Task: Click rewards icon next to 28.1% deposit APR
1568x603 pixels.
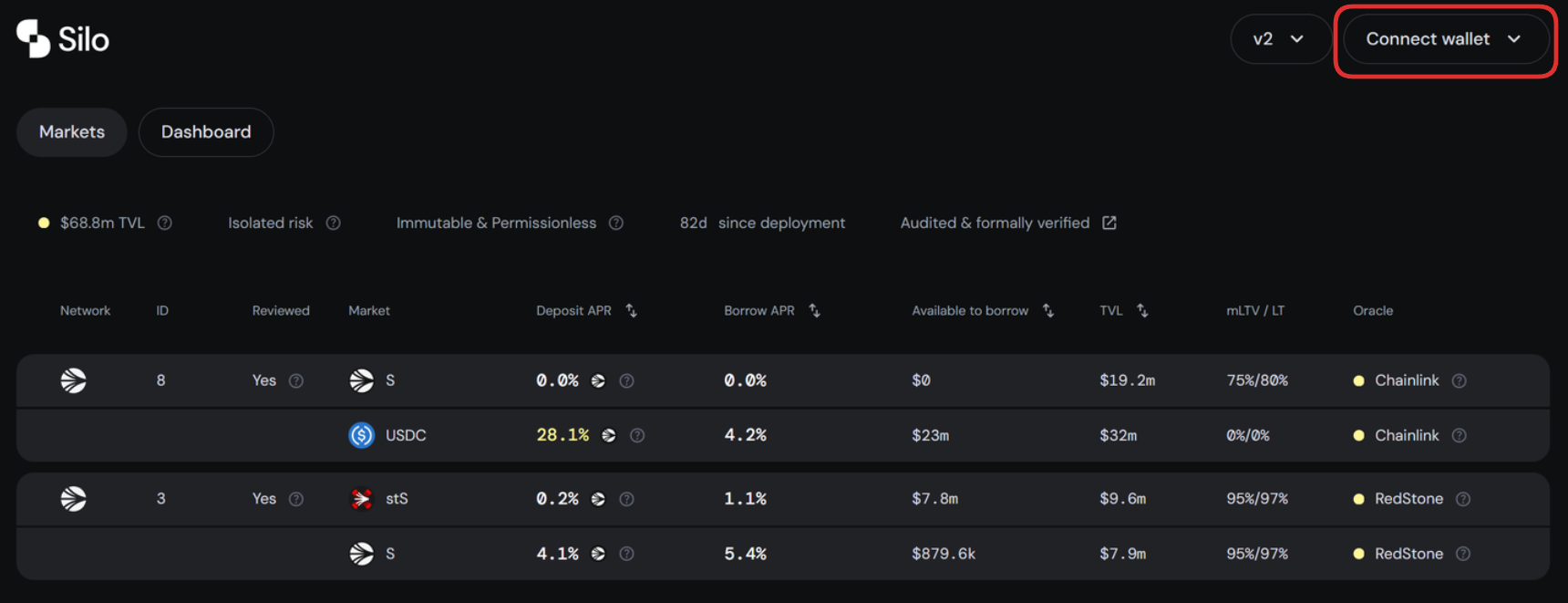Action: point(609,435)
